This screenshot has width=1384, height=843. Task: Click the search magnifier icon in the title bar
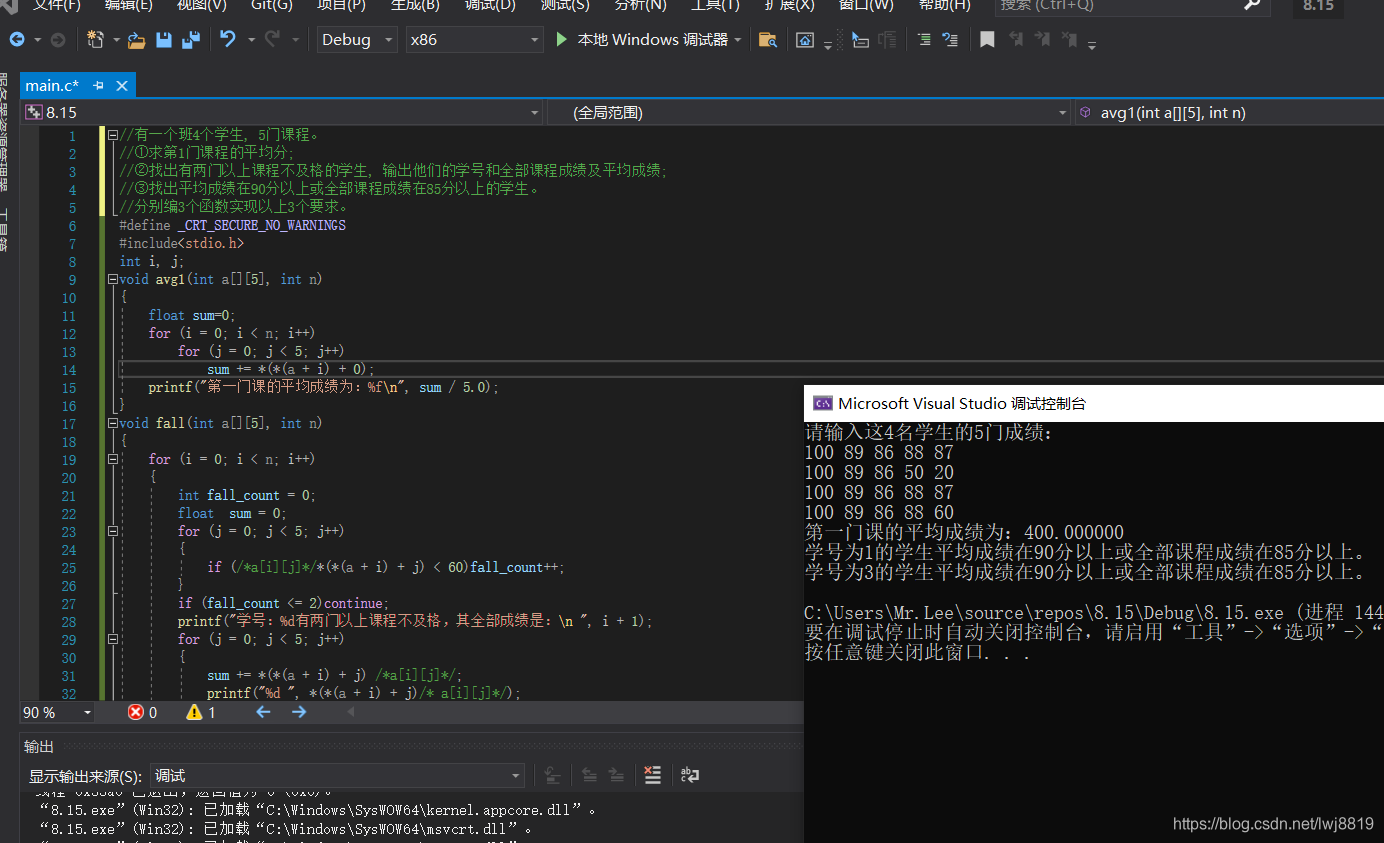click(1252, 5)
